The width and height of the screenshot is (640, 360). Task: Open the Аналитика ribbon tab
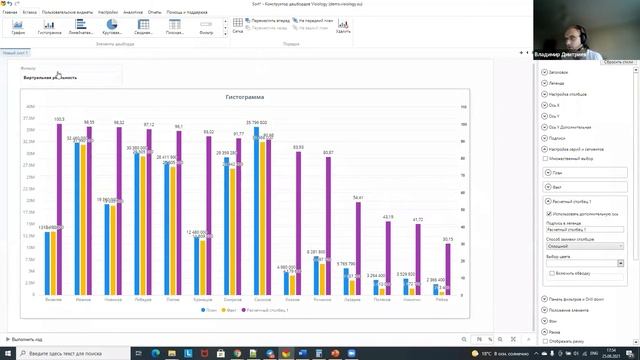click(x=133, y=12)
